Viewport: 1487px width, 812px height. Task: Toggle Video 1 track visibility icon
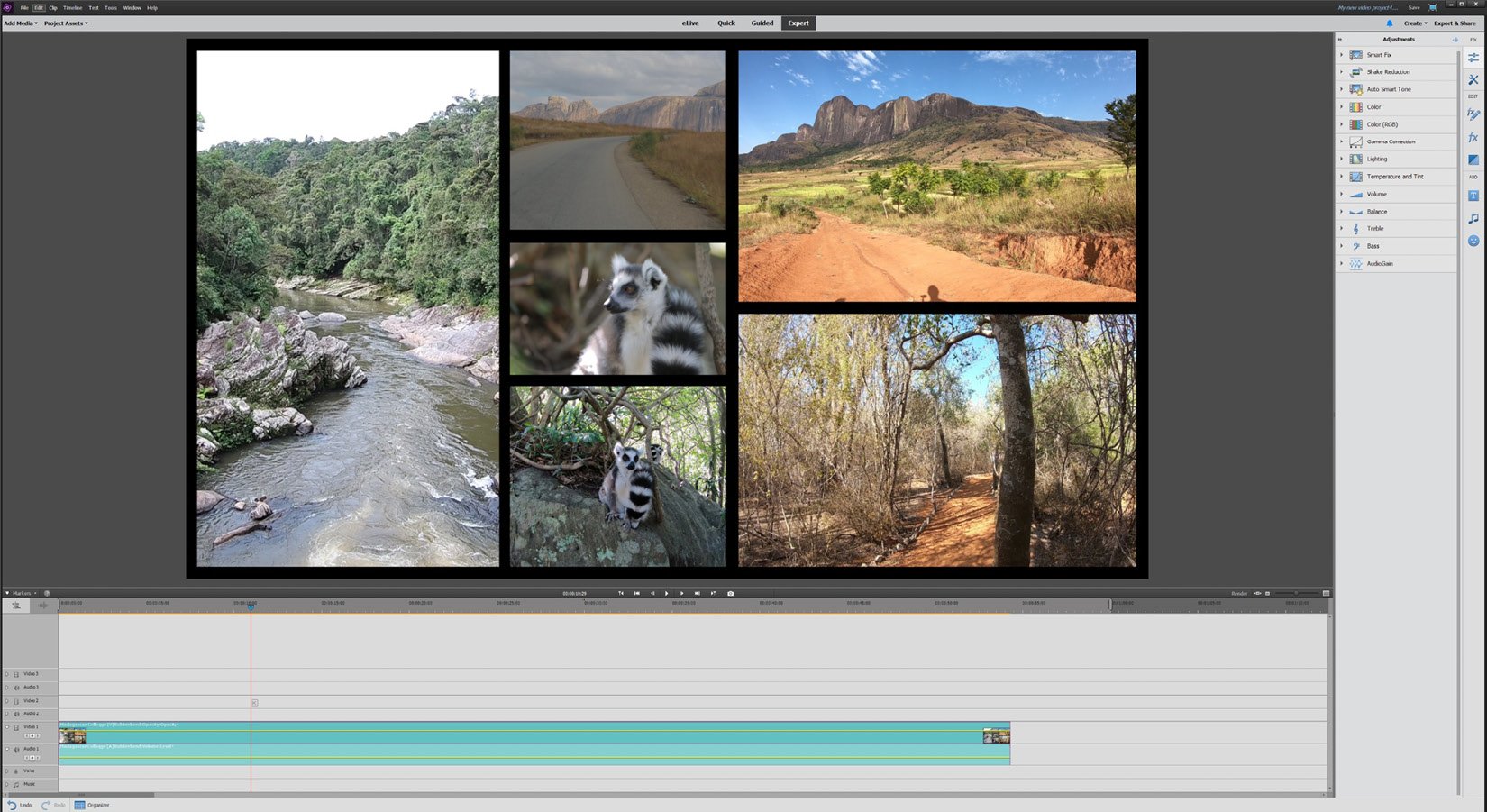point(16,727)
